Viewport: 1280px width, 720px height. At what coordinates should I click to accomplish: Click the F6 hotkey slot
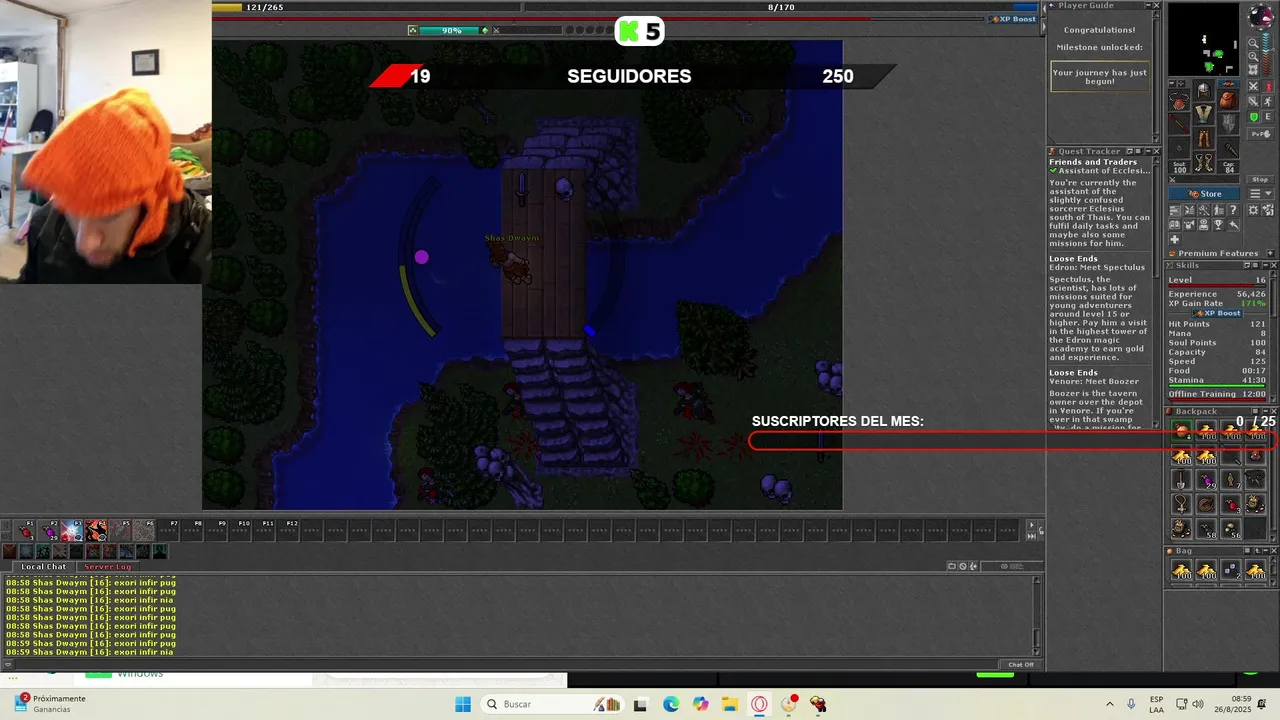(x=144, y=530)
